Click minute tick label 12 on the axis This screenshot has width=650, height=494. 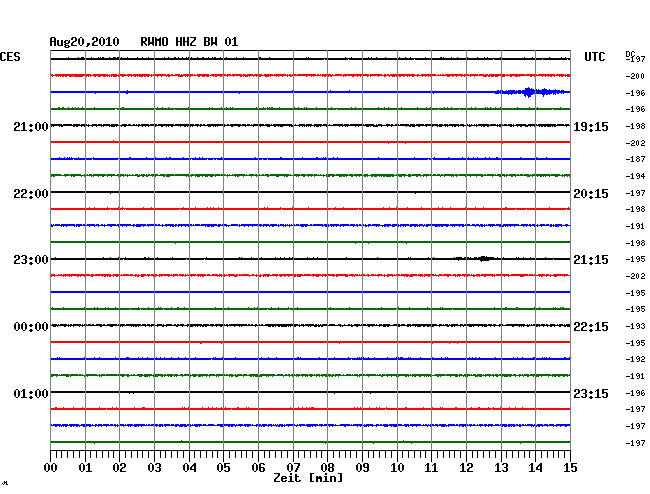[466, 467]
